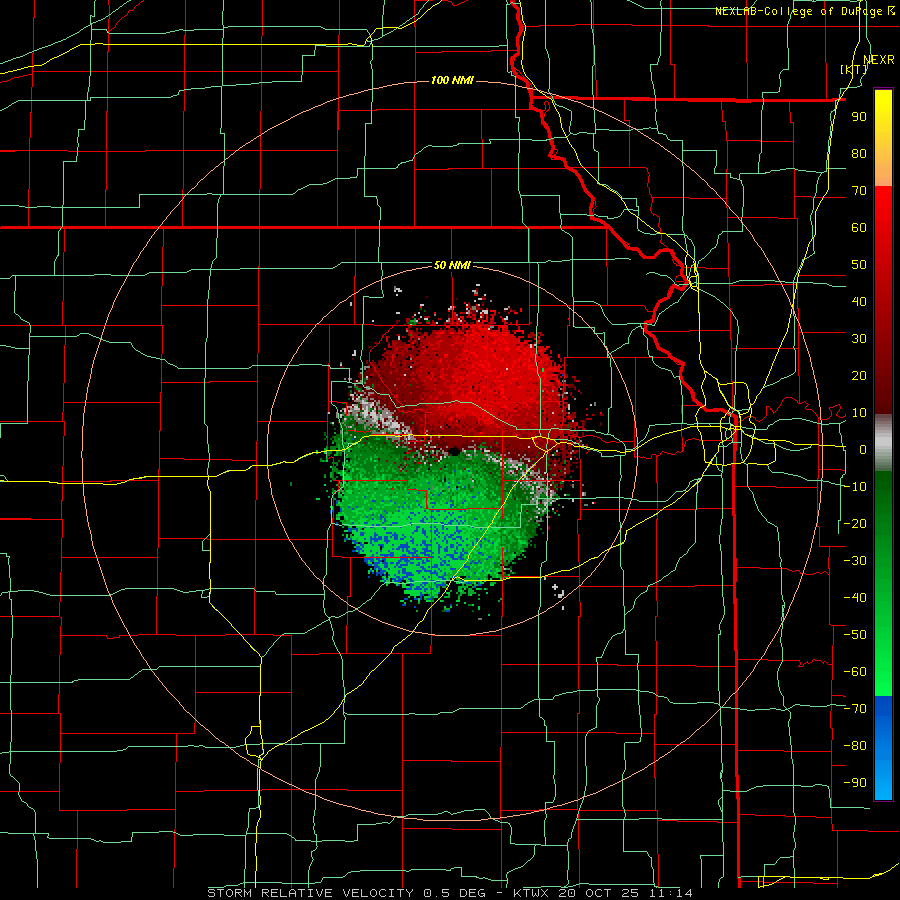Click the 50 value on velocity scale
The image size is (900, 900).
pyautogui.click(x=859, y=265)
